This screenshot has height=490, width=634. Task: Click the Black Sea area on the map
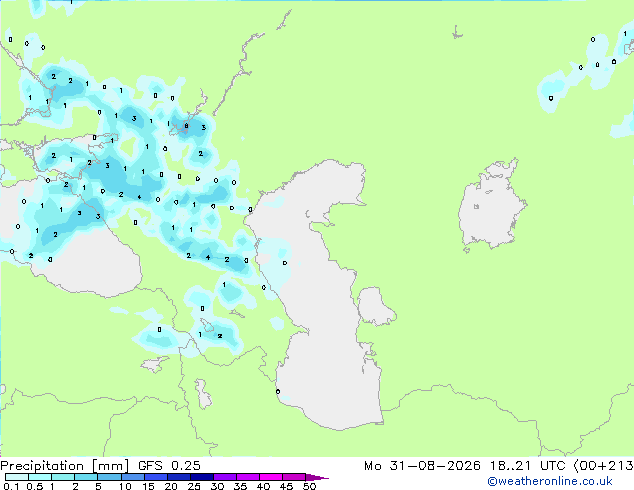click(x=97, y=265)
